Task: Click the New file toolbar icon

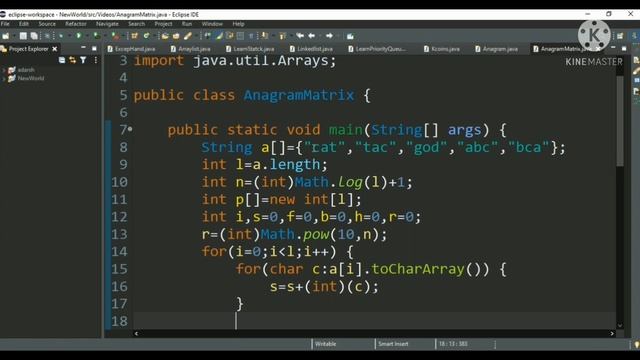Action: 6,36
